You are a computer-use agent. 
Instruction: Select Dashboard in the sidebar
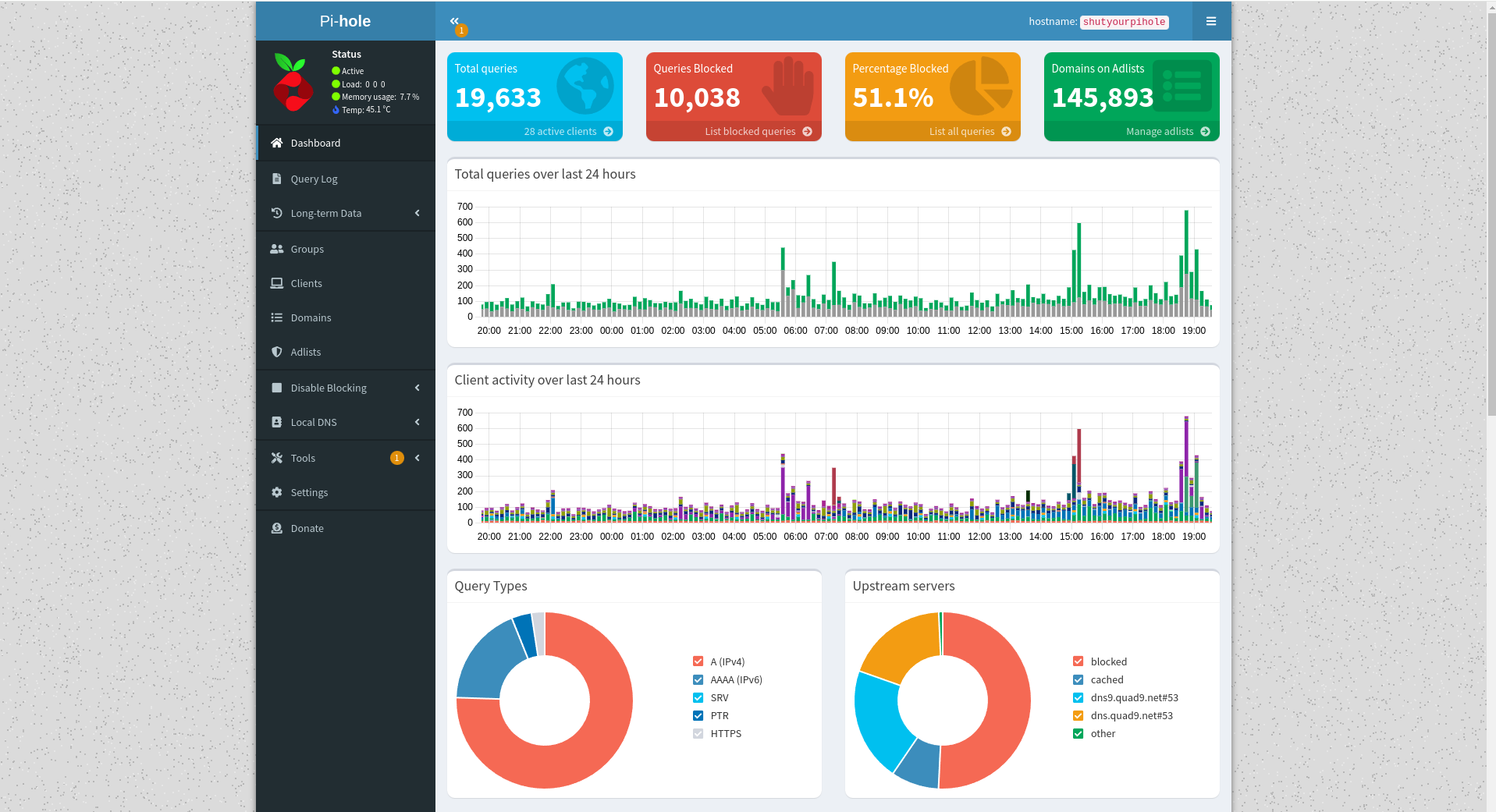[x=315, y=143]
